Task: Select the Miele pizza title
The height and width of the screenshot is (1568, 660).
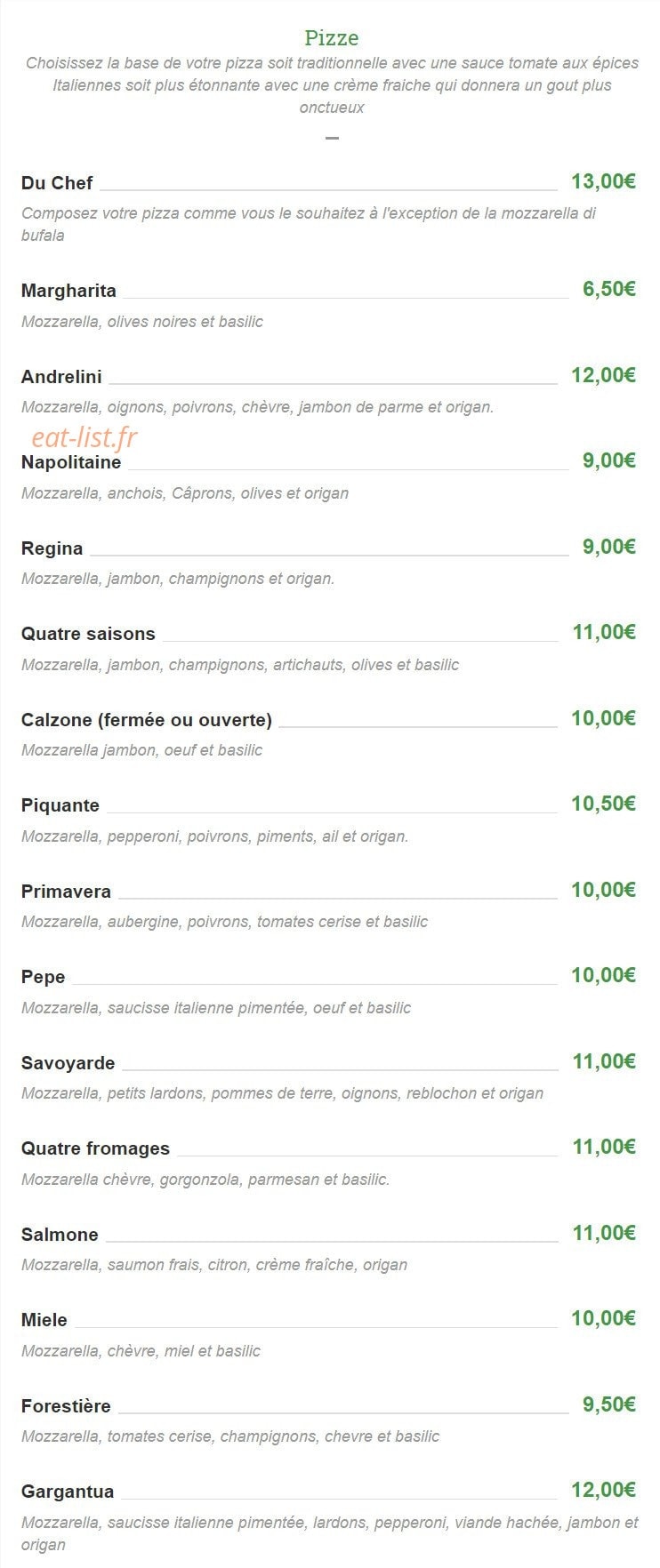Action: click(44, 1320)
